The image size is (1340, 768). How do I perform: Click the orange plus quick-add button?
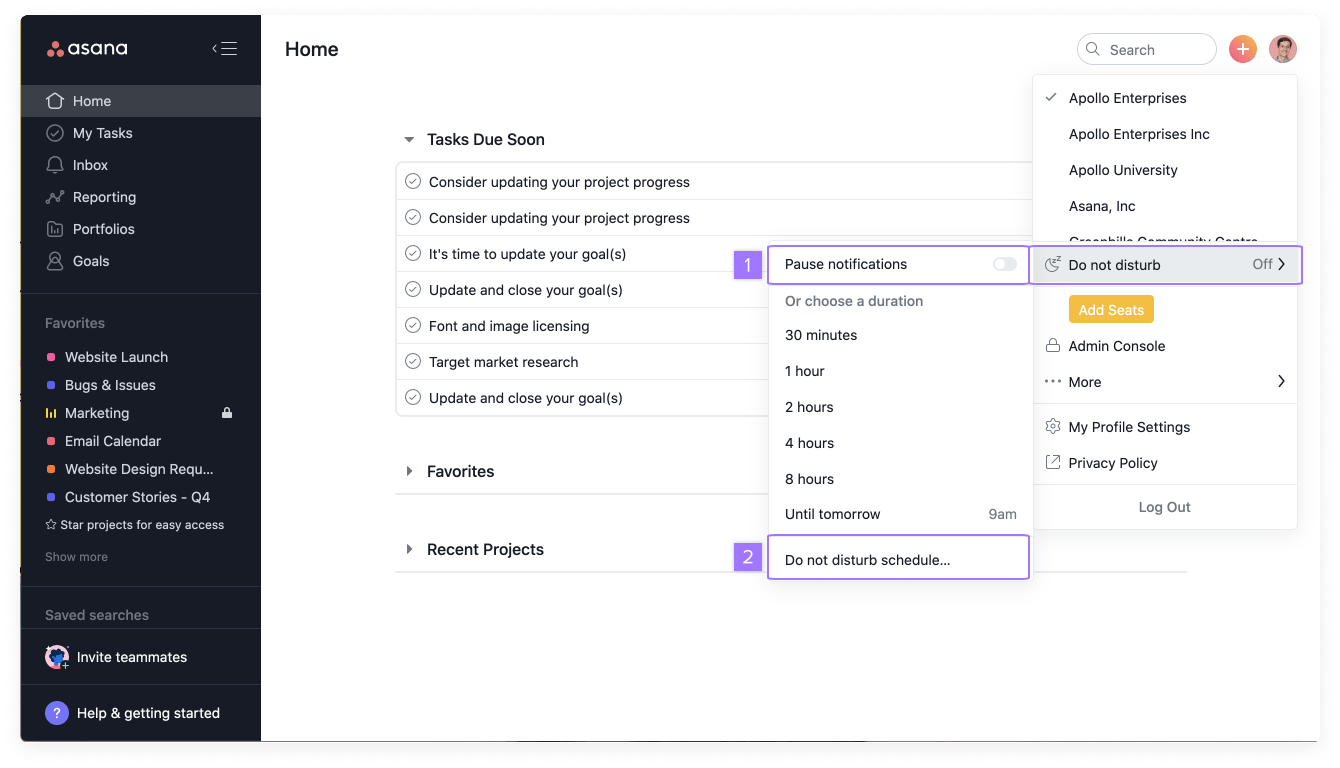pos(1243,49)
